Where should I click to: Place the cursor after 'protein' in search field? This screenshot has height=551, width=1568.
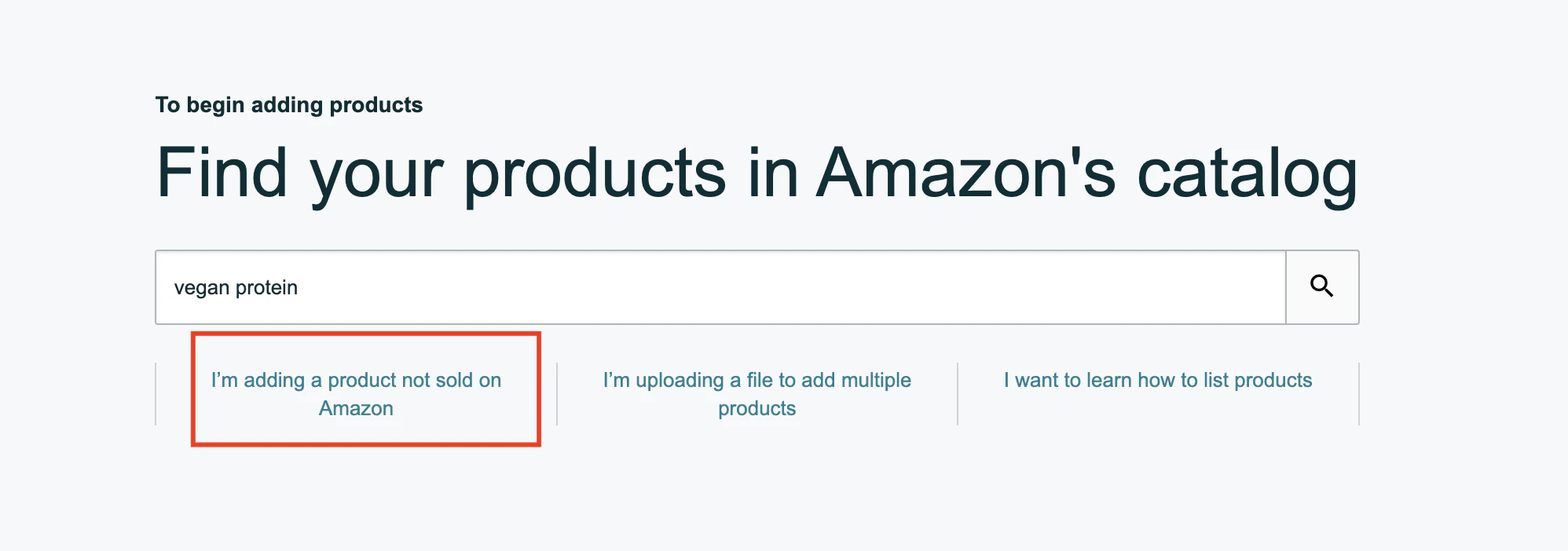point(299,288)
